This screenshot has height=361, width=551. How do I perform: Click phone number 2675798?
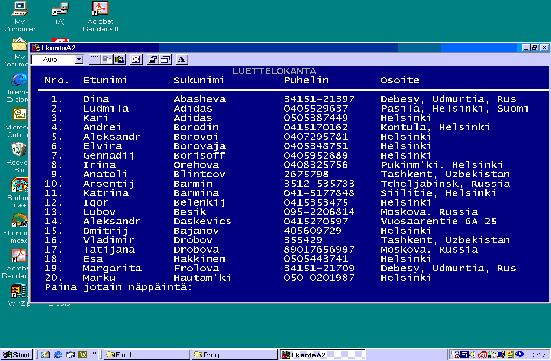pos(306,174)
